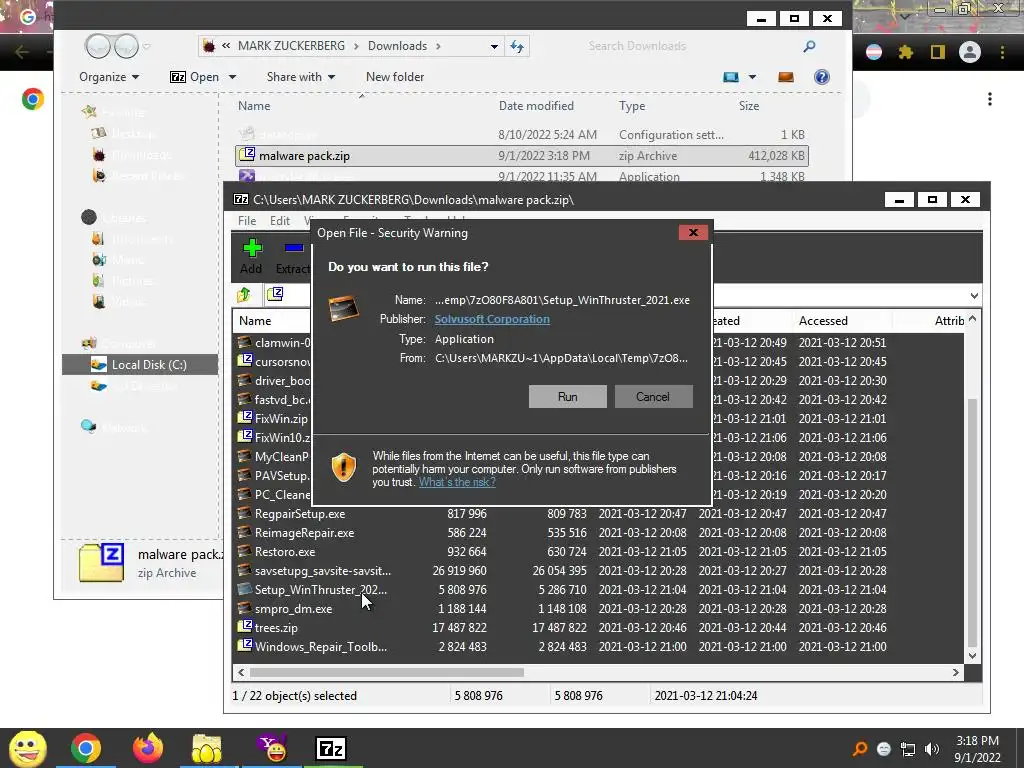The height and width of the screenshot is (768, 1024).
Task: Open the Yahoo Messenger taskbar icon
Action: (272, 748)
